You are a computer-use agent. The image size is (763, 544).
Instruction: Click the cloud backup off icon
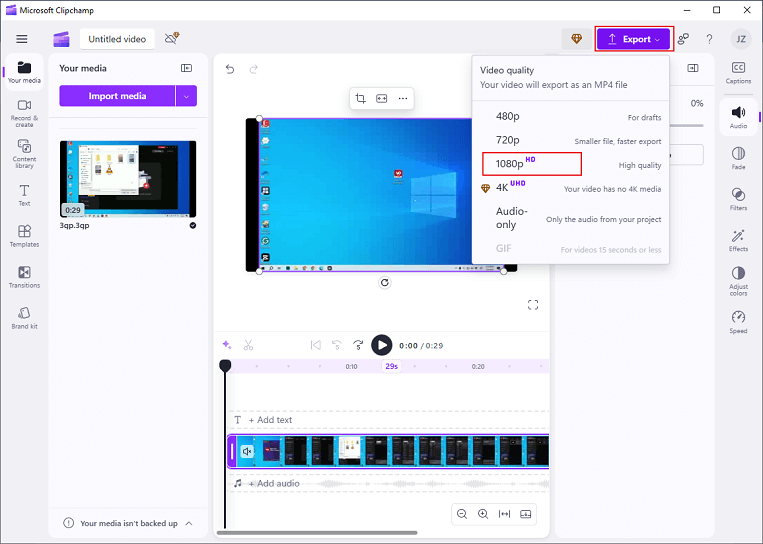172,38
